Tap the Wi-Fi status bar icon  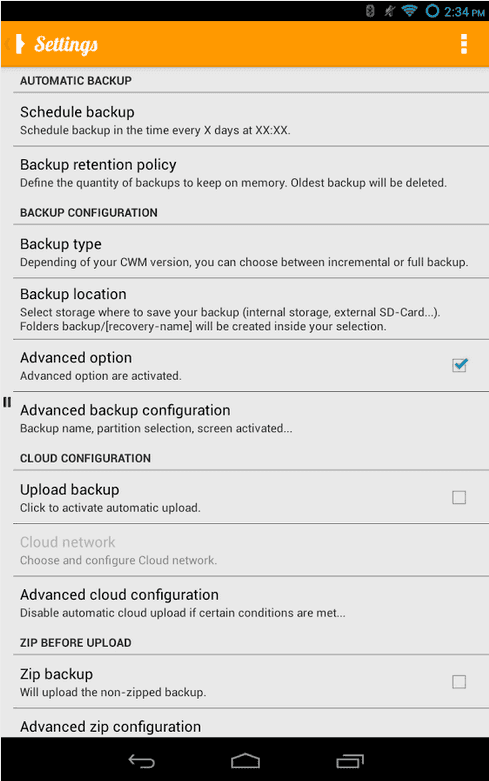409,10
